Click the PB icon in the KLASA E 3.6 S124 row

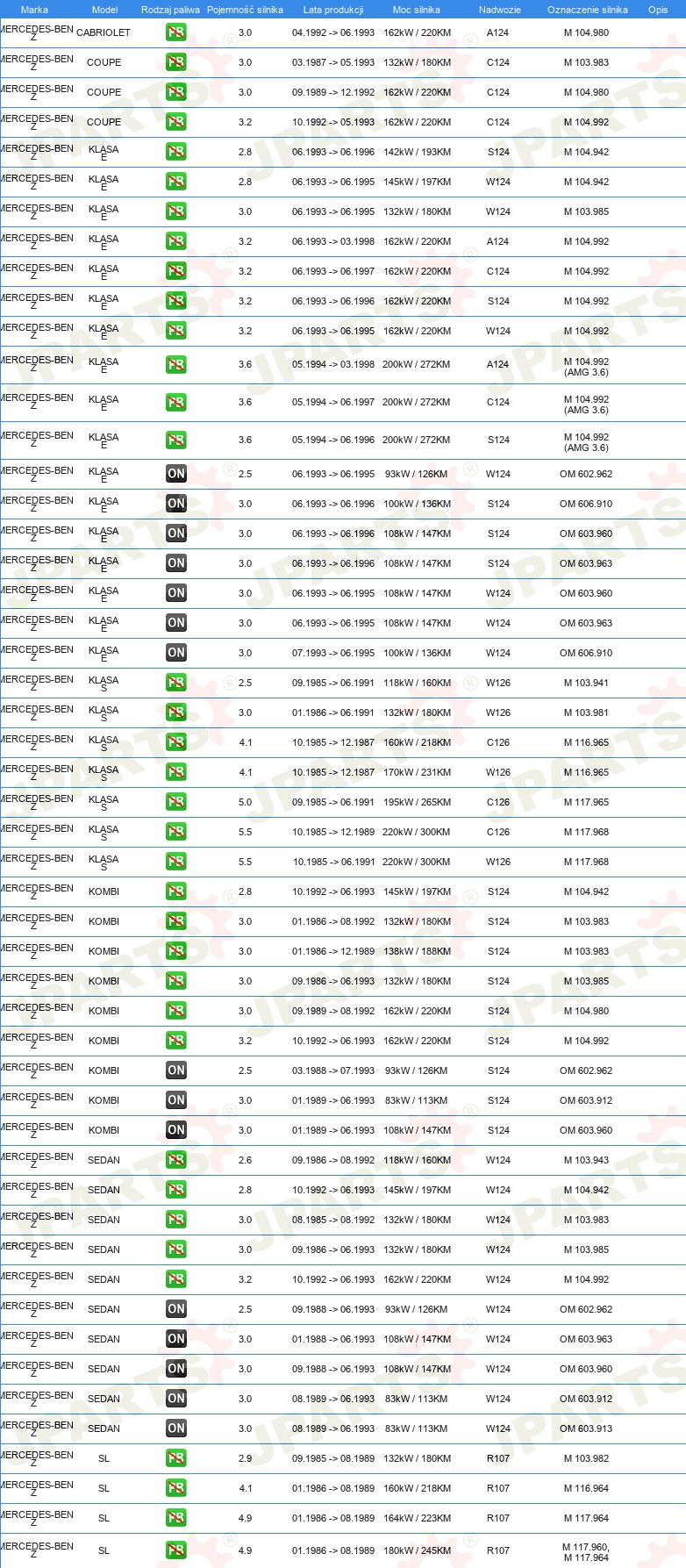point(176,440)
